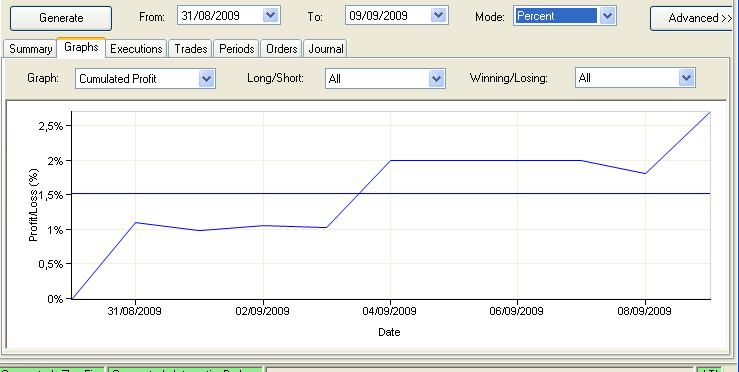Select the Graphs tab

coord(81,47)
